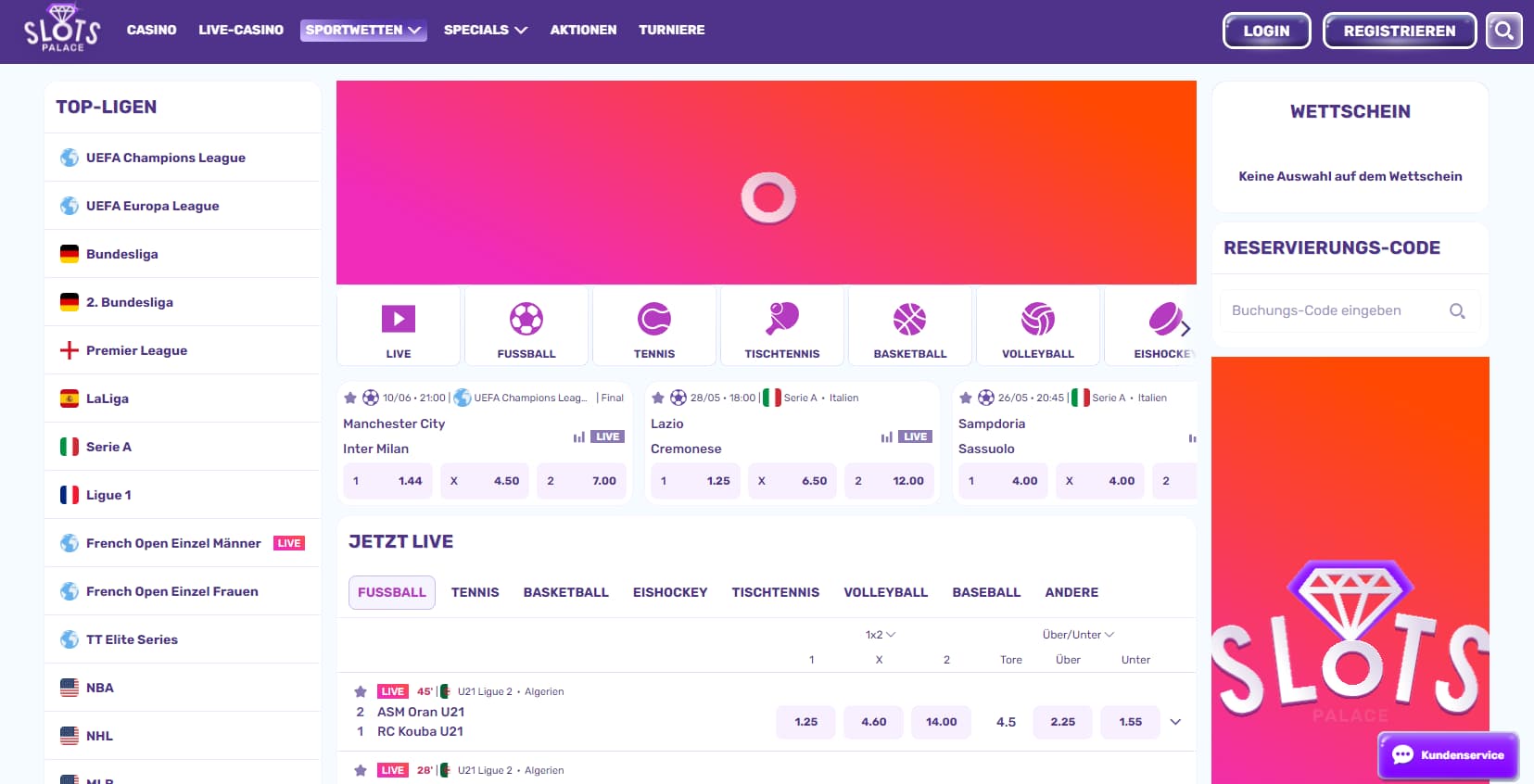
Task: Open the Über/Unter market dropdown
Action: (1077, 635)
